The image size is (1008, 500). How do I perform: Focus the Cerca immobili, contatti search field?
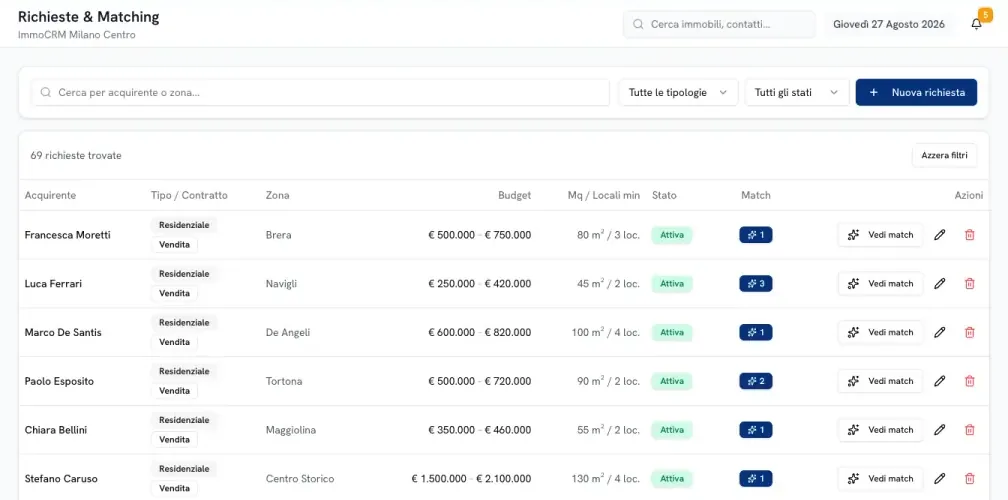click(x=719, y=24)
